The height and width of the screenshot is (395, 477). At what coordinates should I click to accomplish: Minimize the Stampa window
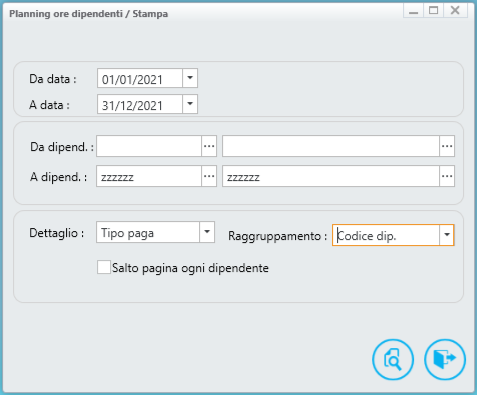click(414, 10)
